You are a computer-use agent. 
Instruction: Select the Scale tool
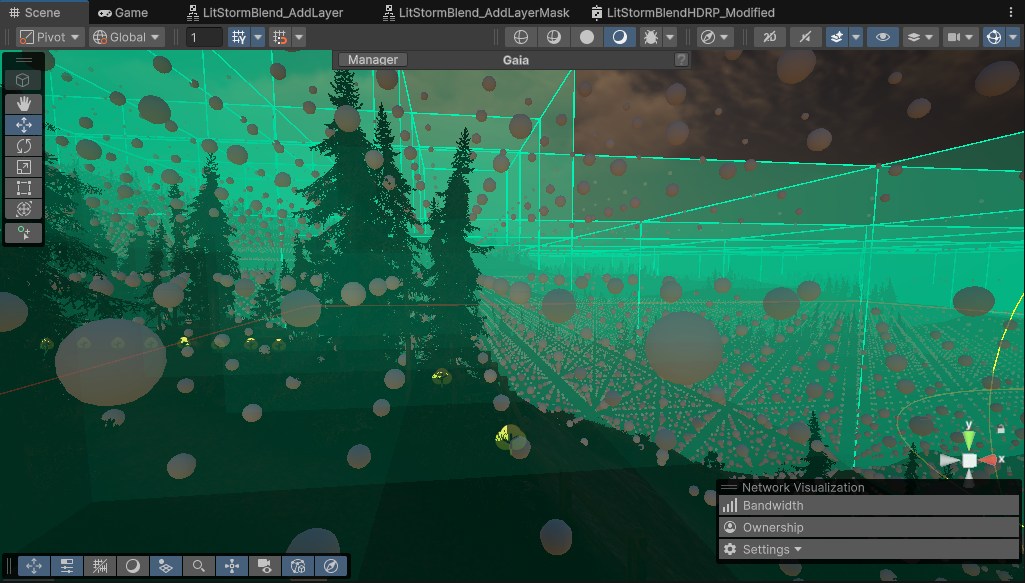tap(24, 167)
